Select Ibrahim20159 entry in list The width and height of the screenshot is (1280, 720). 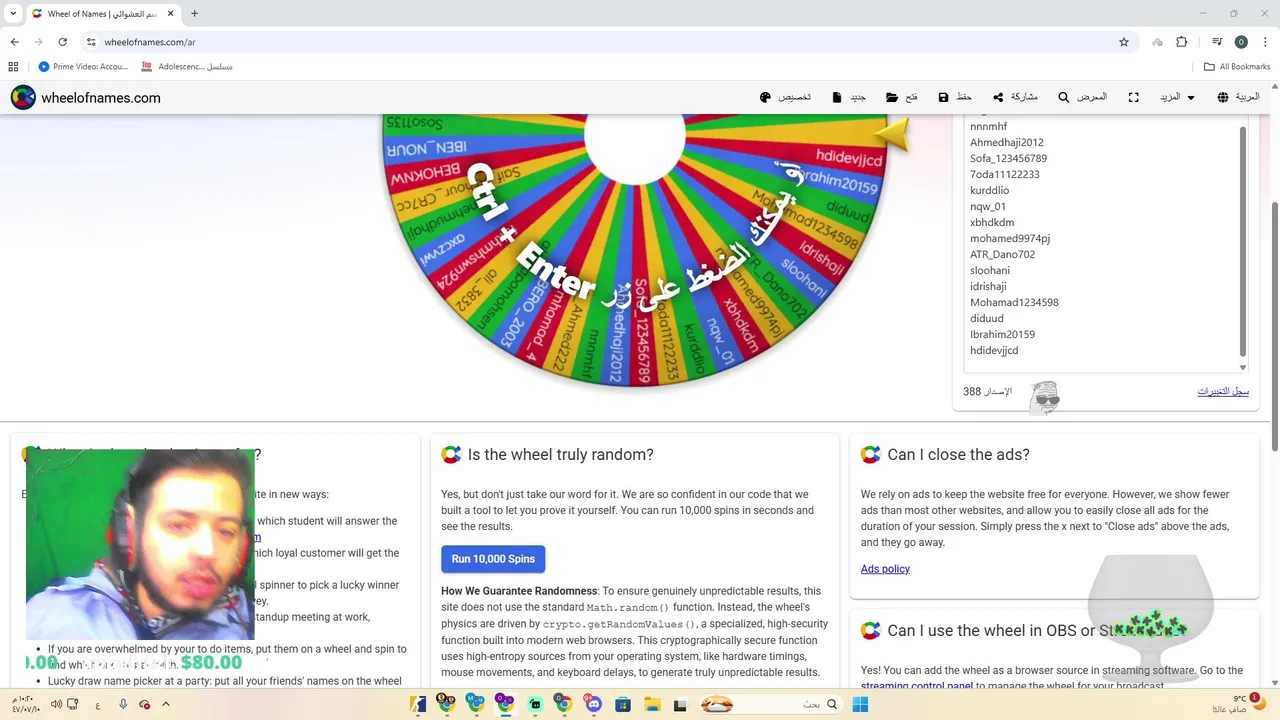tap(1002, 334)
